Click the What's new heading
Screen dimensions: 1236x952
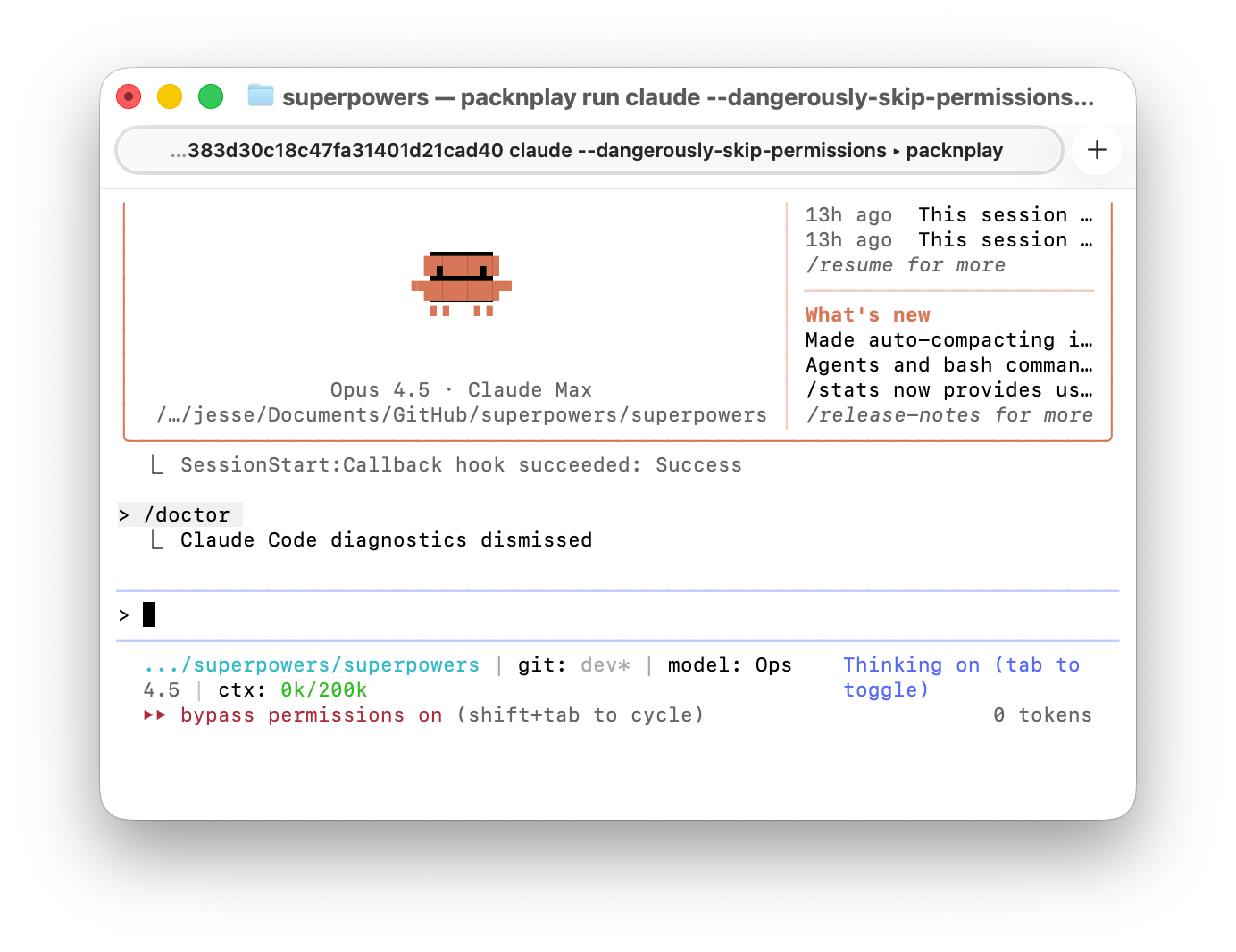867,315
